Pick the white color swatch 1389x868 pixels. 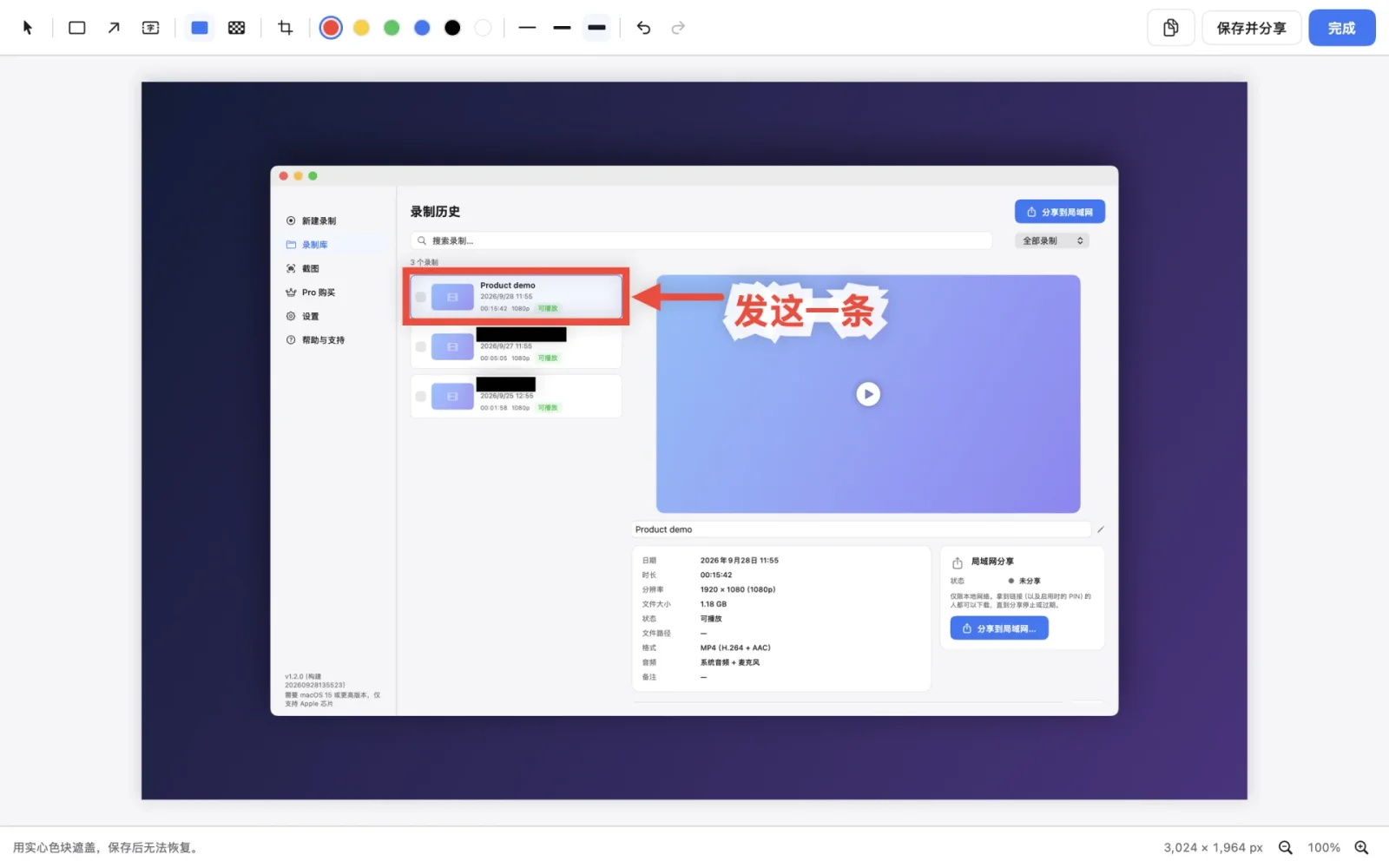[x=483, y=28]
